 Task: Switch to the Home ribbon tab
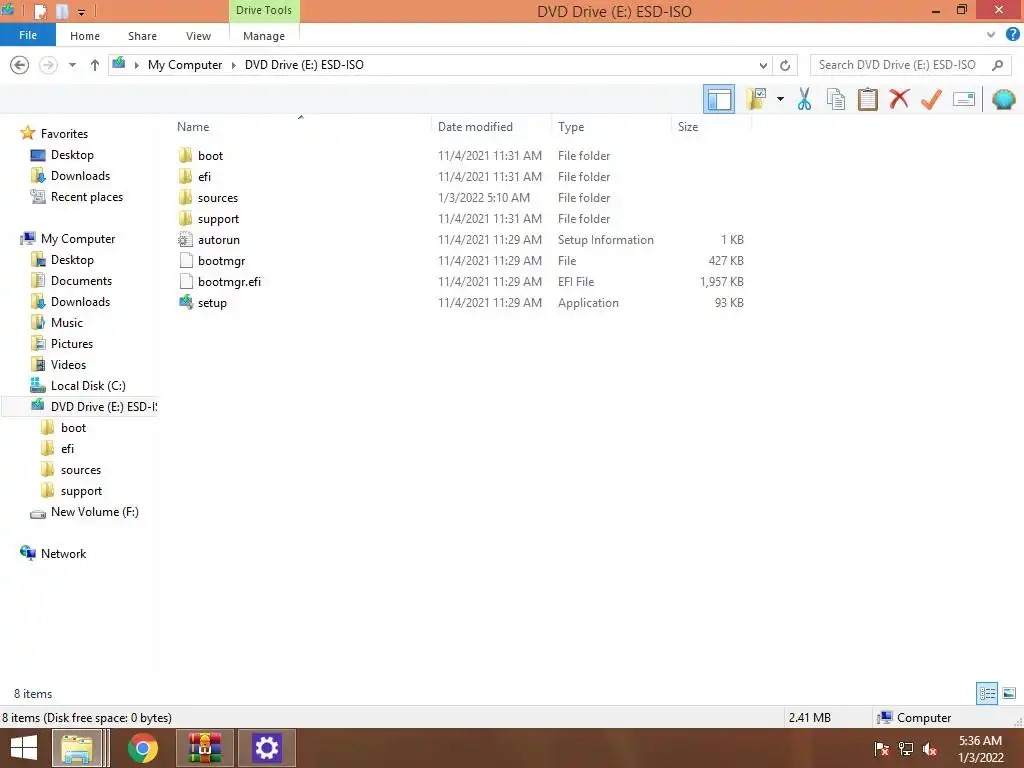point(85,36)
